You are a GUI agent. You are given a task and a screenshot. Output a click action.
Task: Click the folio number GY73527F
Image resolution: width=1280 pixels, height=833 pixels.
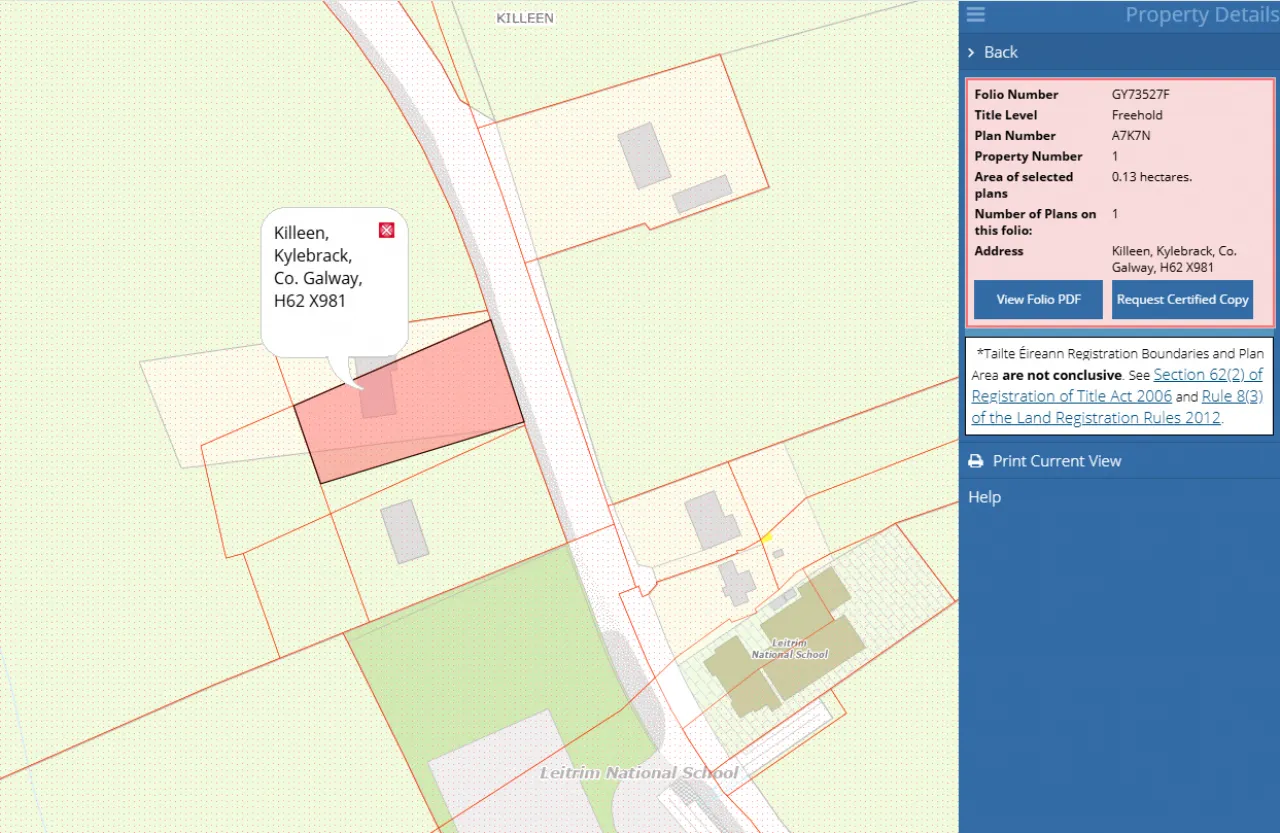[x=1140, y=94]
